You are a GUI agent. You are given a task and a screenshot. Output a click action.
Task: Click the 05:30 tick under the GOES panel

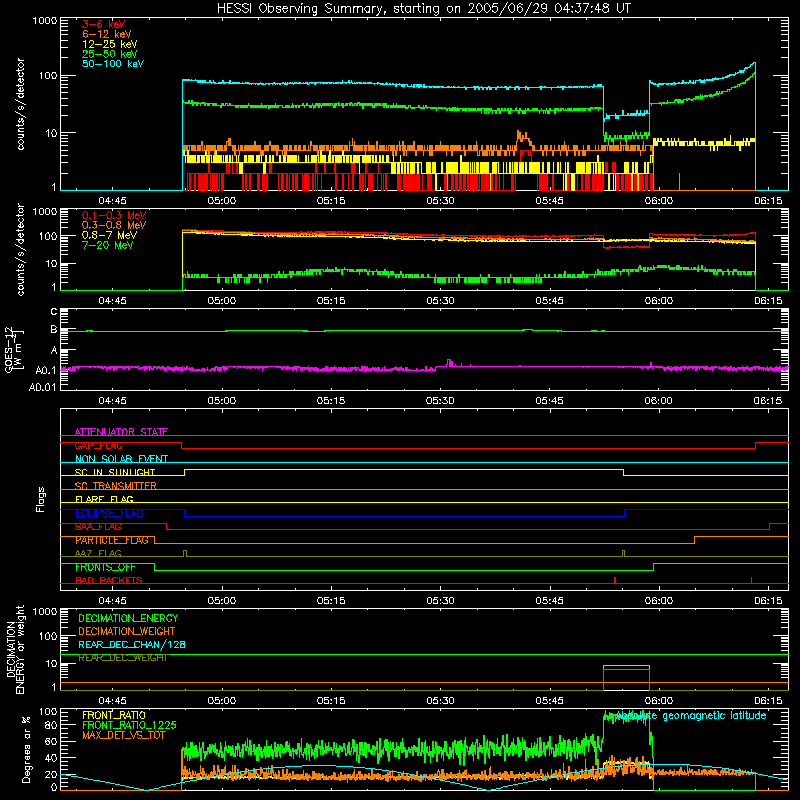440,401
